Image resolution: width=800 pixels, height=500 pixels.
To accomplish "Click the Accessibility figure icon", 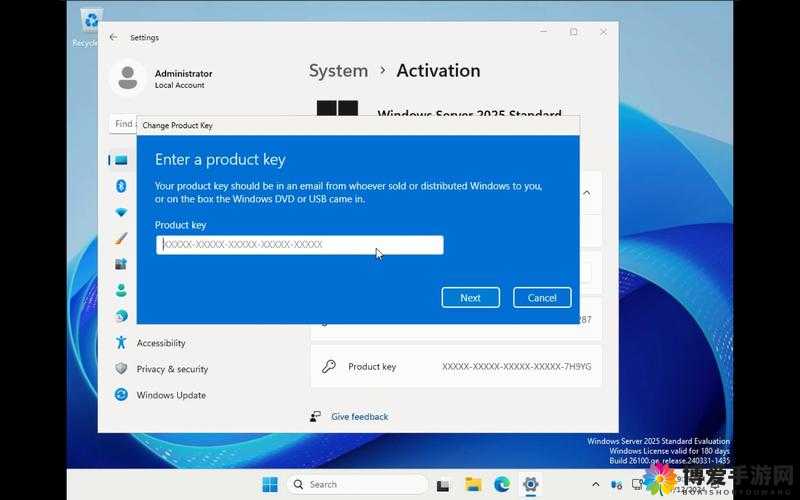I will click(x=121, y=342).
